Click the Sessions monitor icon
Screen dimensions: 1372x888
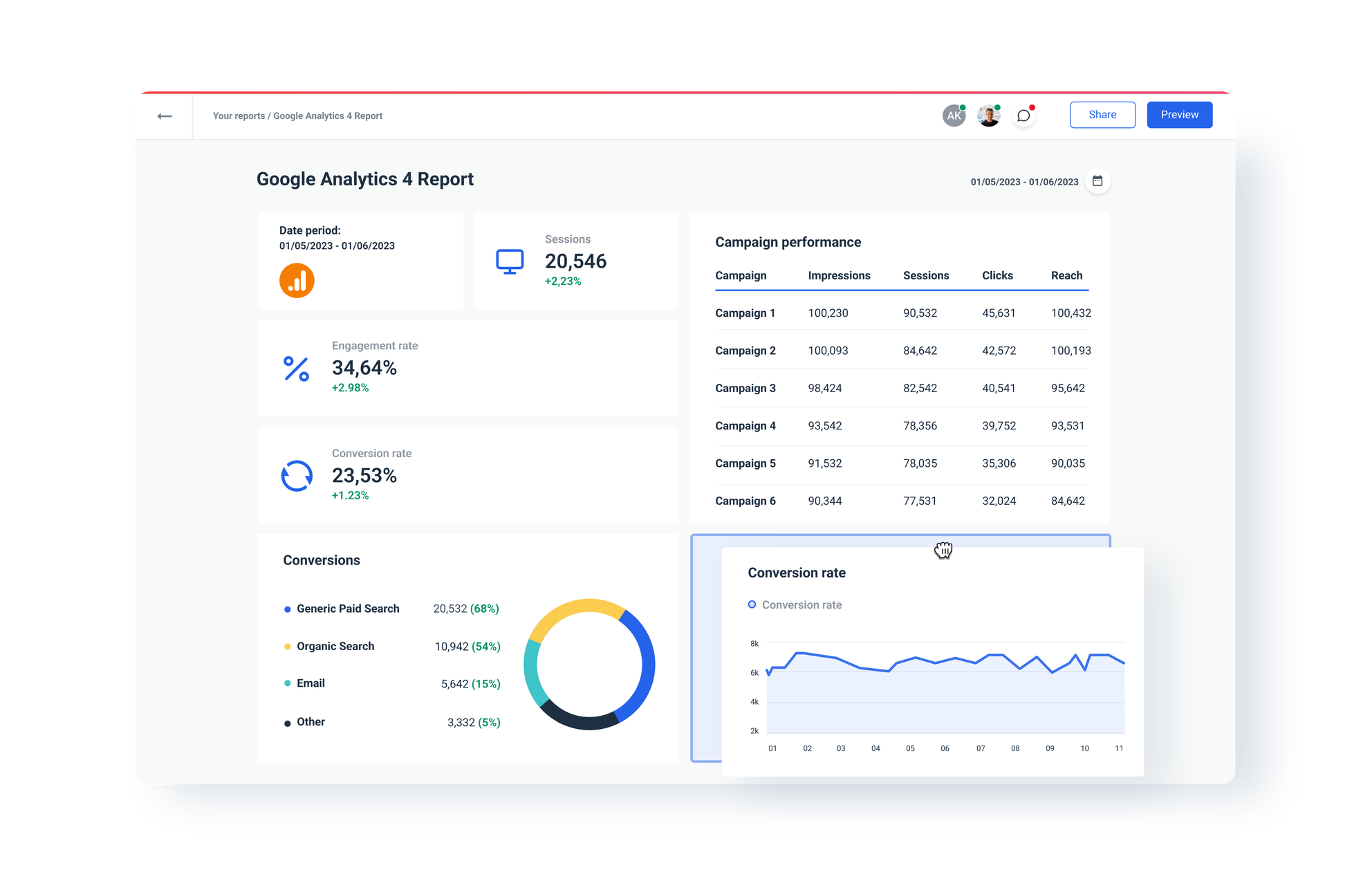510,261
